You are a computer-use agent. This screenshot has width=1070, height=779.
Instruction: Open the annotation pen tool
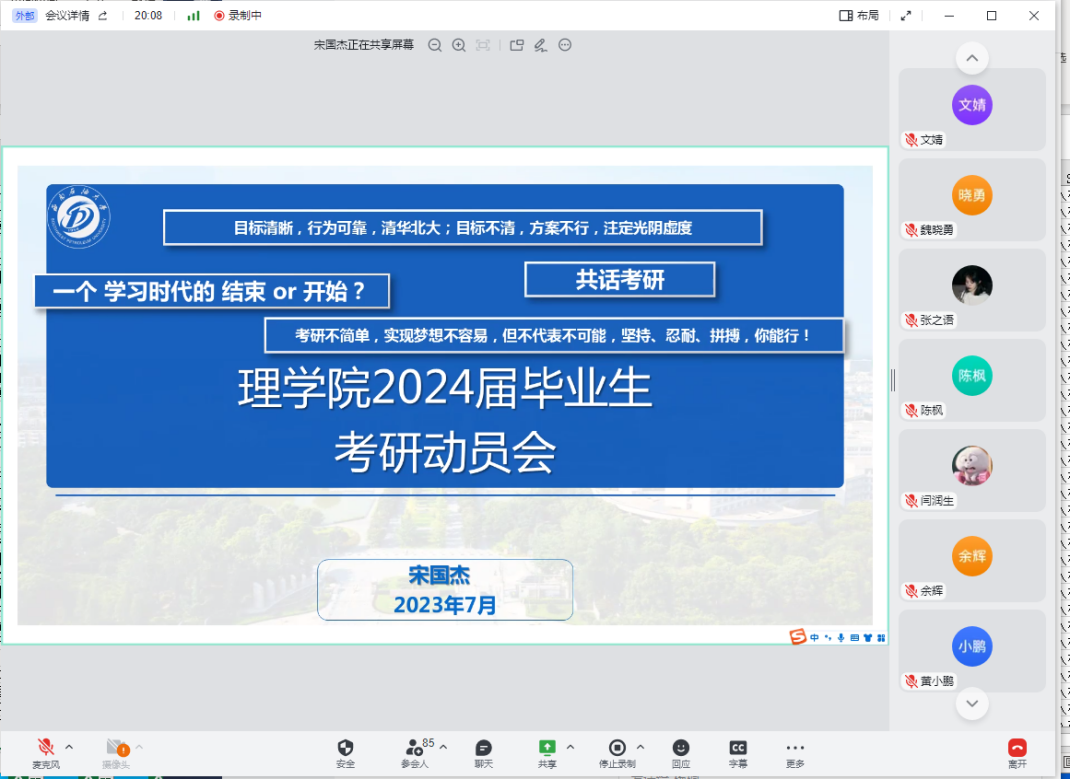[540, 45]
